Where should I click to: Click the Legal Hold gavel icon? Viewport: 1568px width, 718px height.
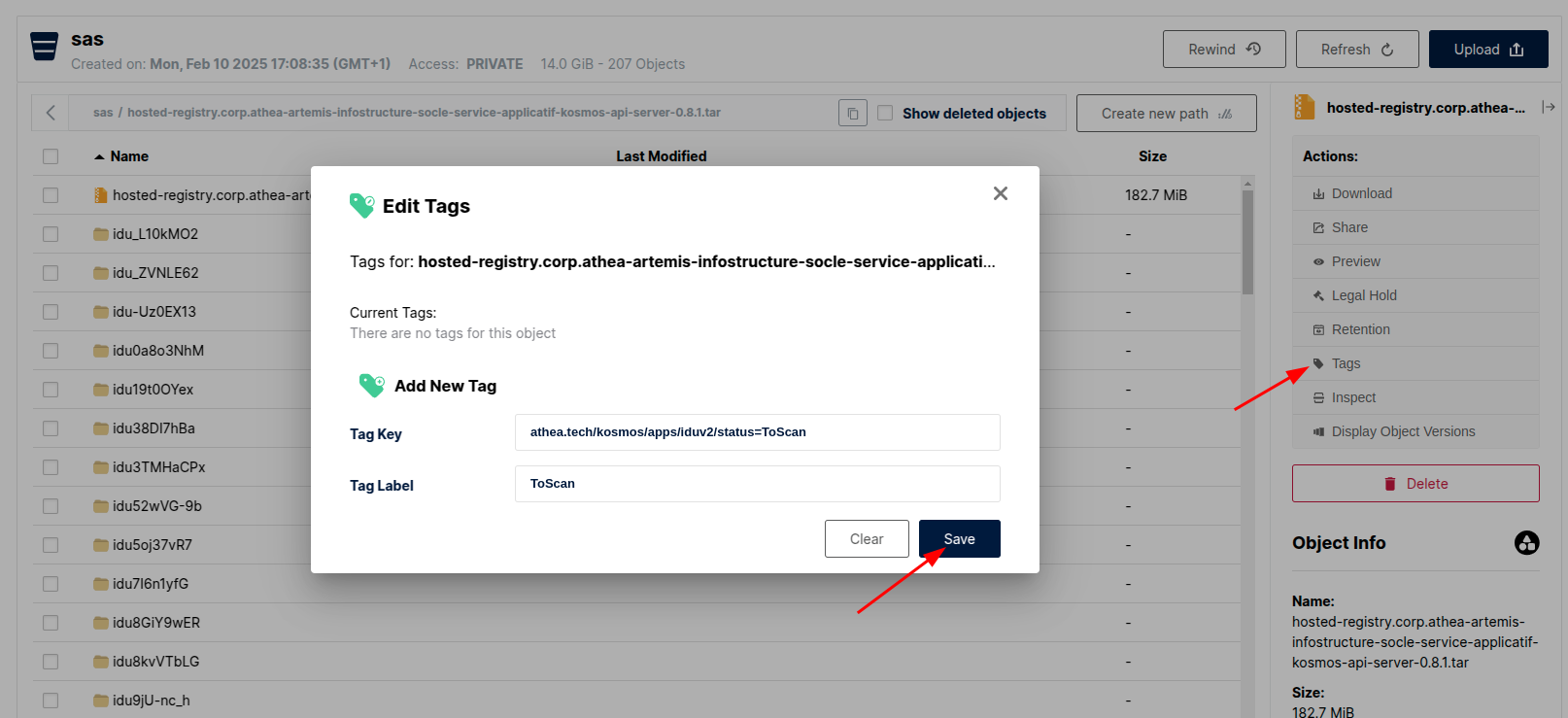pyautogui.click(x=1318, y=296)
